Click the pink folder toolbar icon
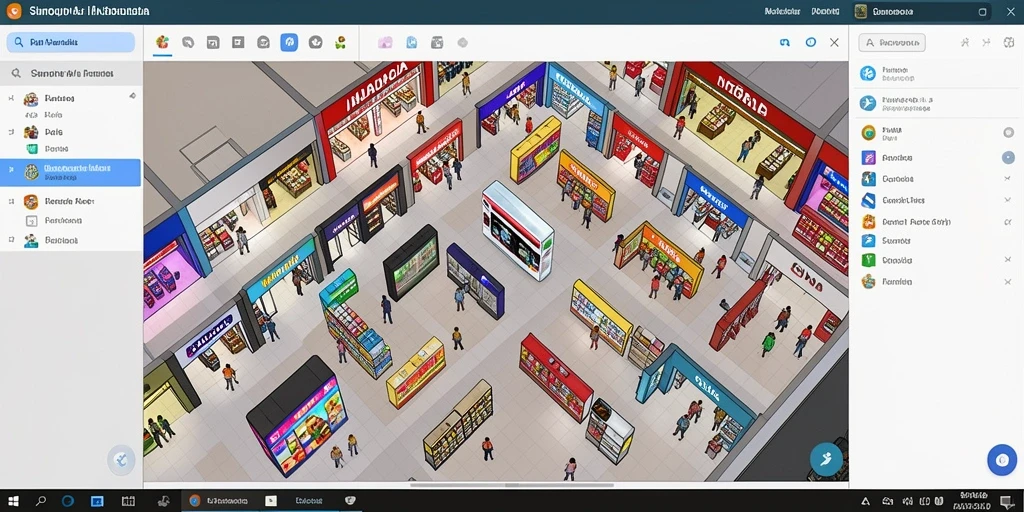This screenshot has width=1024, height=512. click(385, 42)
